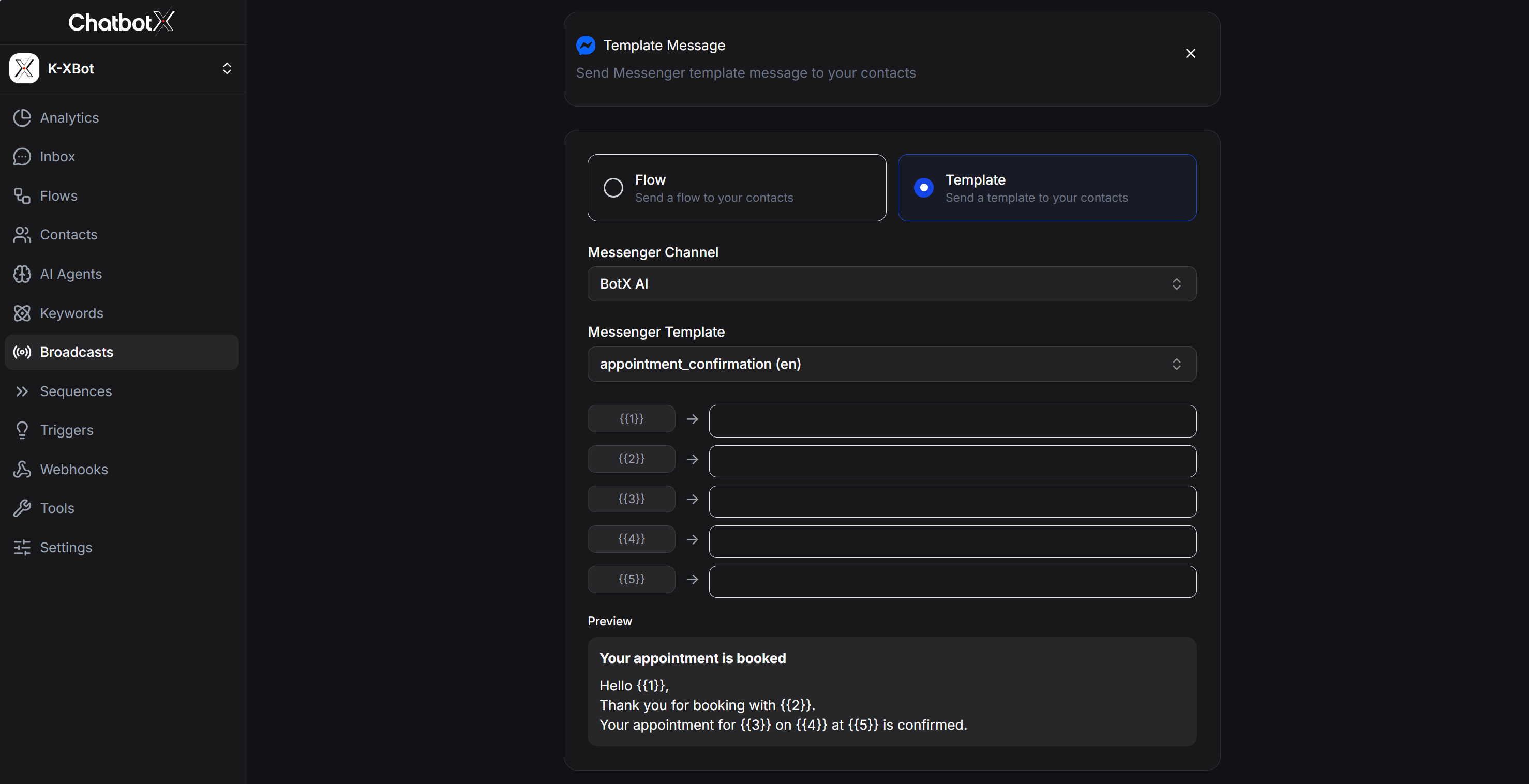
Task: Click the {{2}} variable chip
Action: coord(632,459)
